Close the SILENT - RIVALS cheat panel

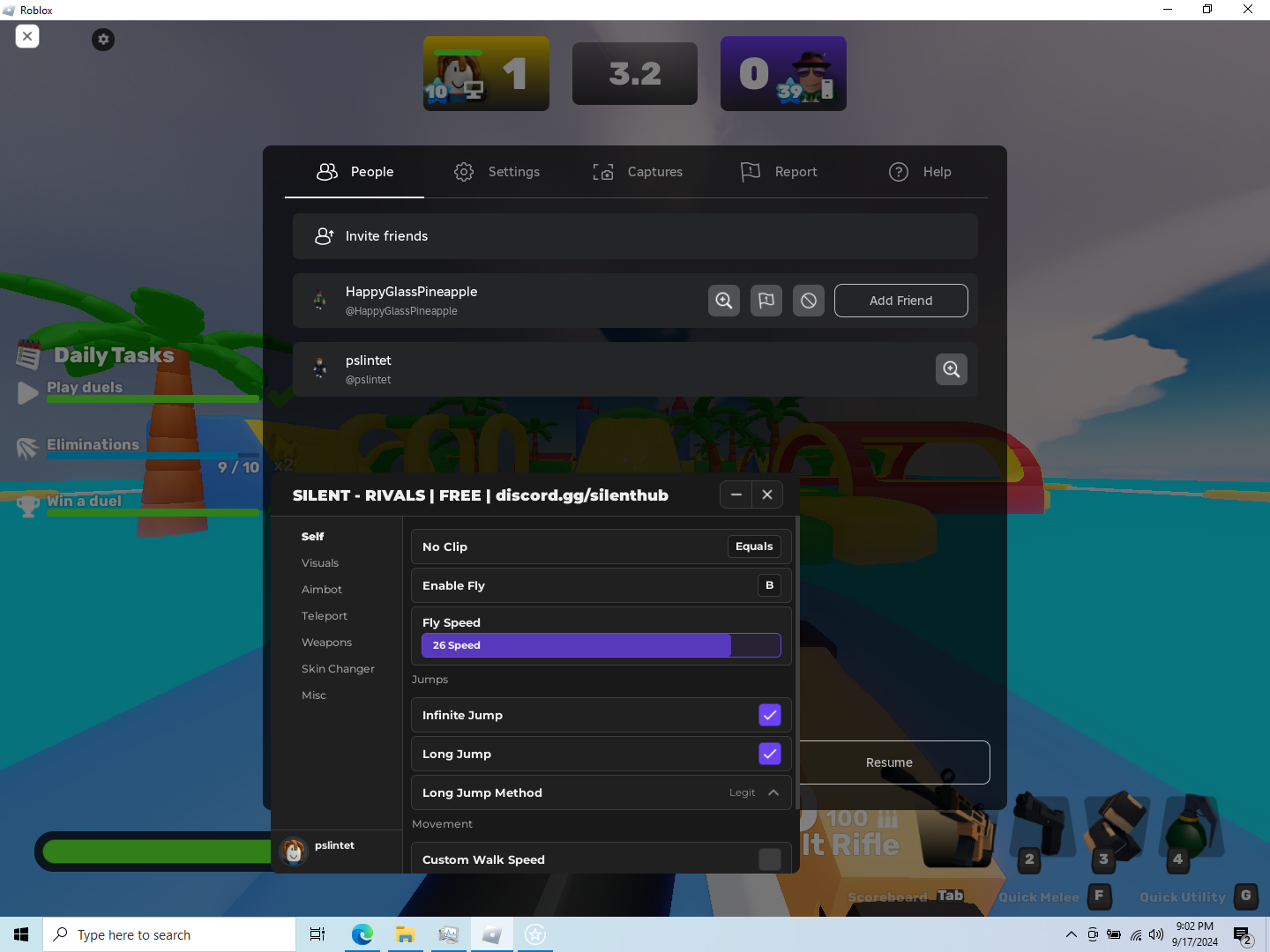(x=767, y=495)
